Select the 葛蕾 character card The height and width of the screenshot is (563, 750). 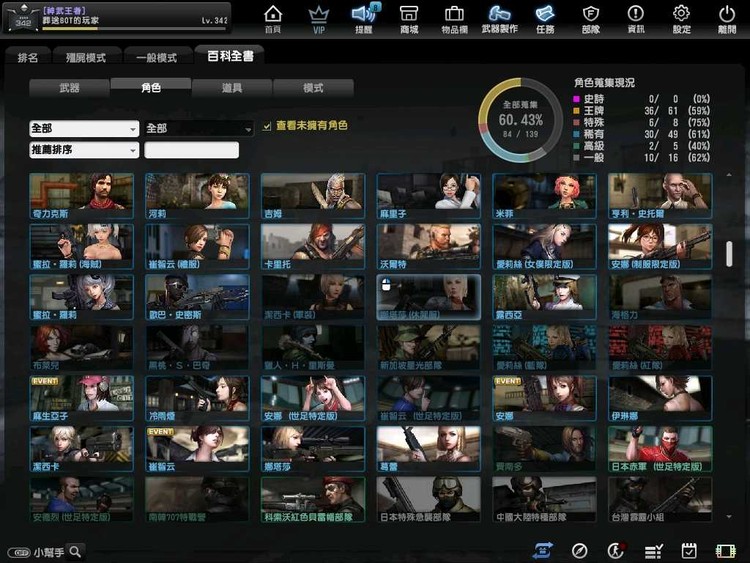point(429,449)
